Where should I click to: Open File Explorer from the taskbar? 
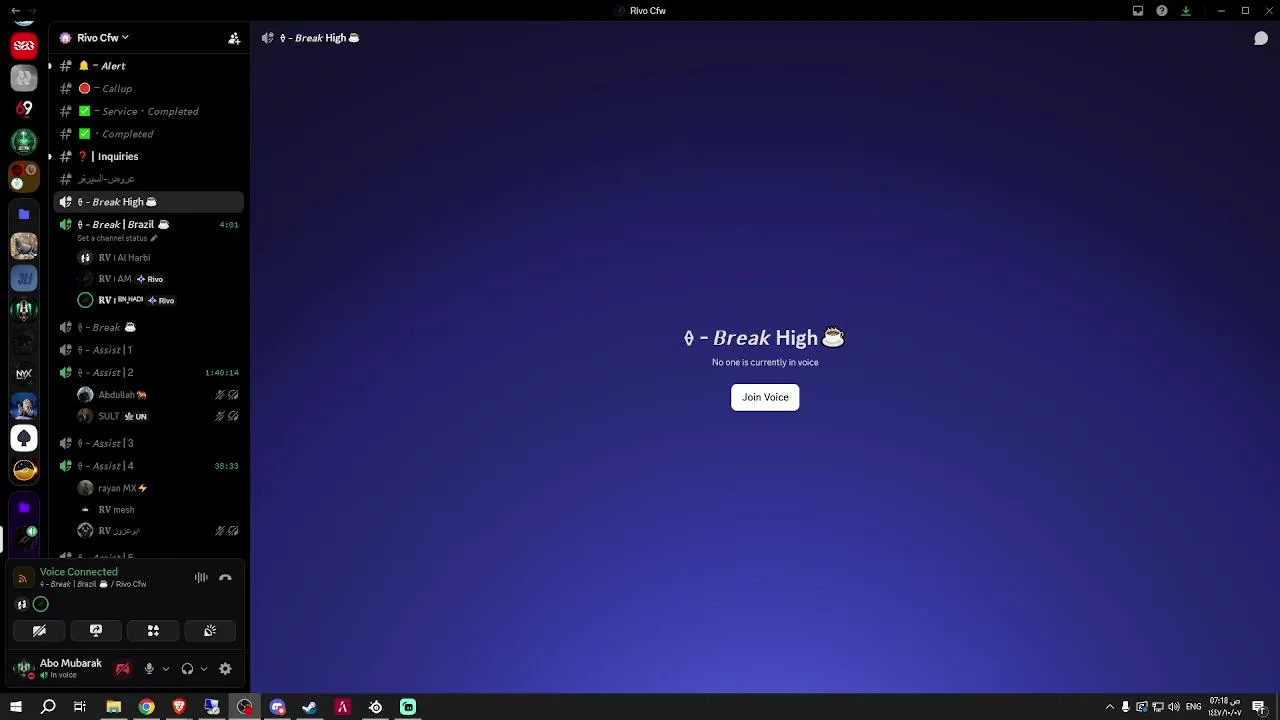[x=113, y=707]
